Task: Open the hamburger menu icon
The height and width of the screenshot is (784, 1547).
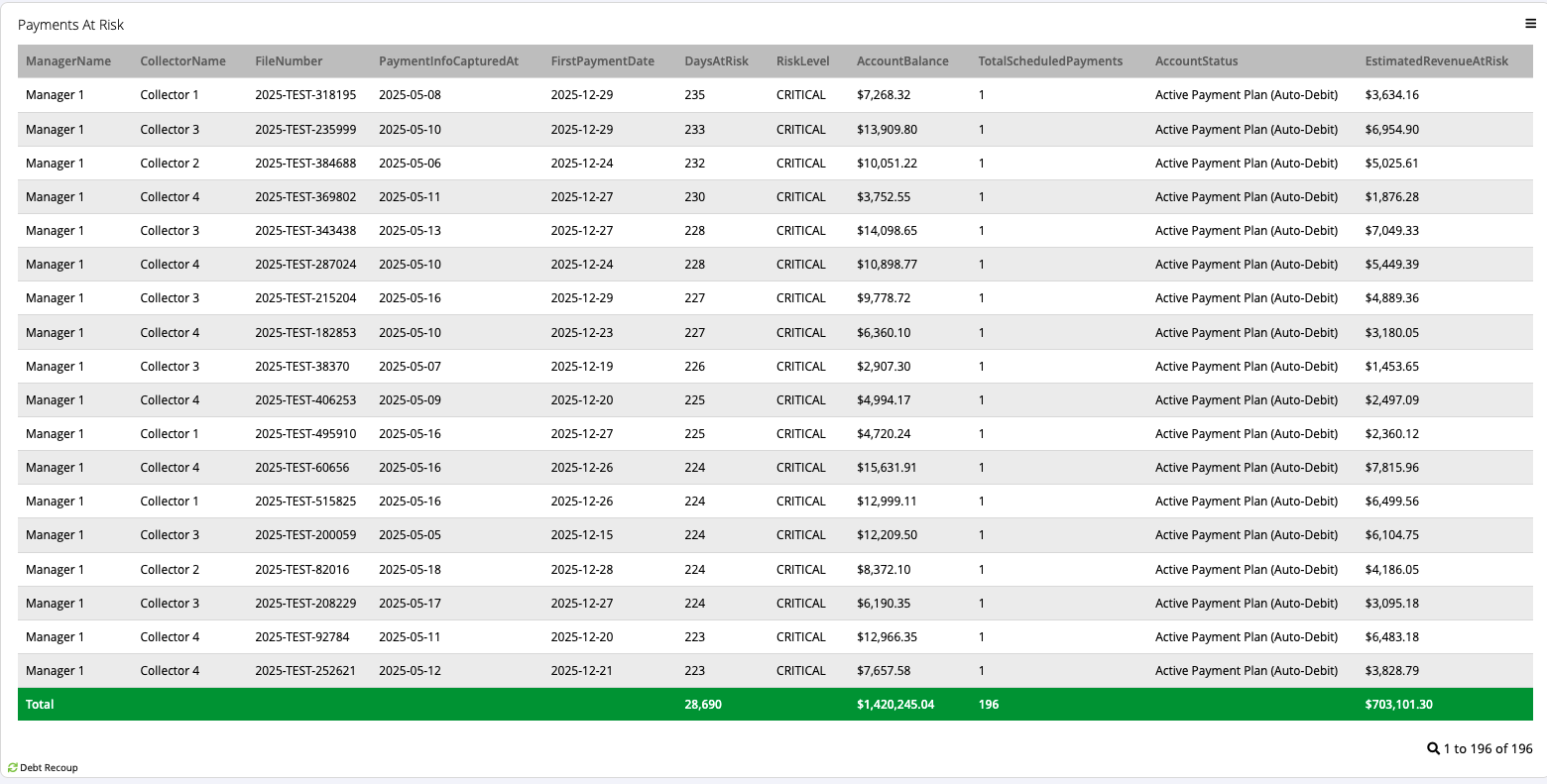Action: tap(1530, 24)
